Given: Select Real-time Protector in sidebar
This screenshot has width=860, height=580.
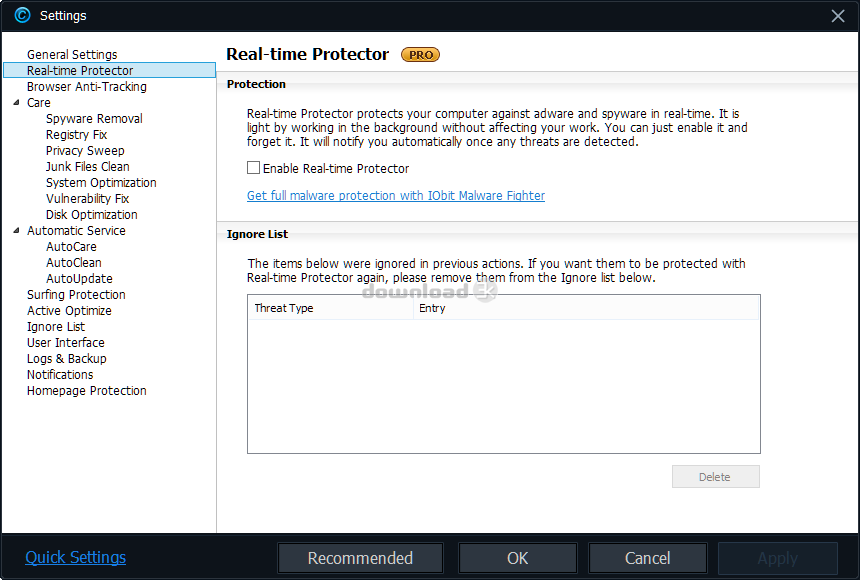Looking at the screenshot, I should (110, 70).
